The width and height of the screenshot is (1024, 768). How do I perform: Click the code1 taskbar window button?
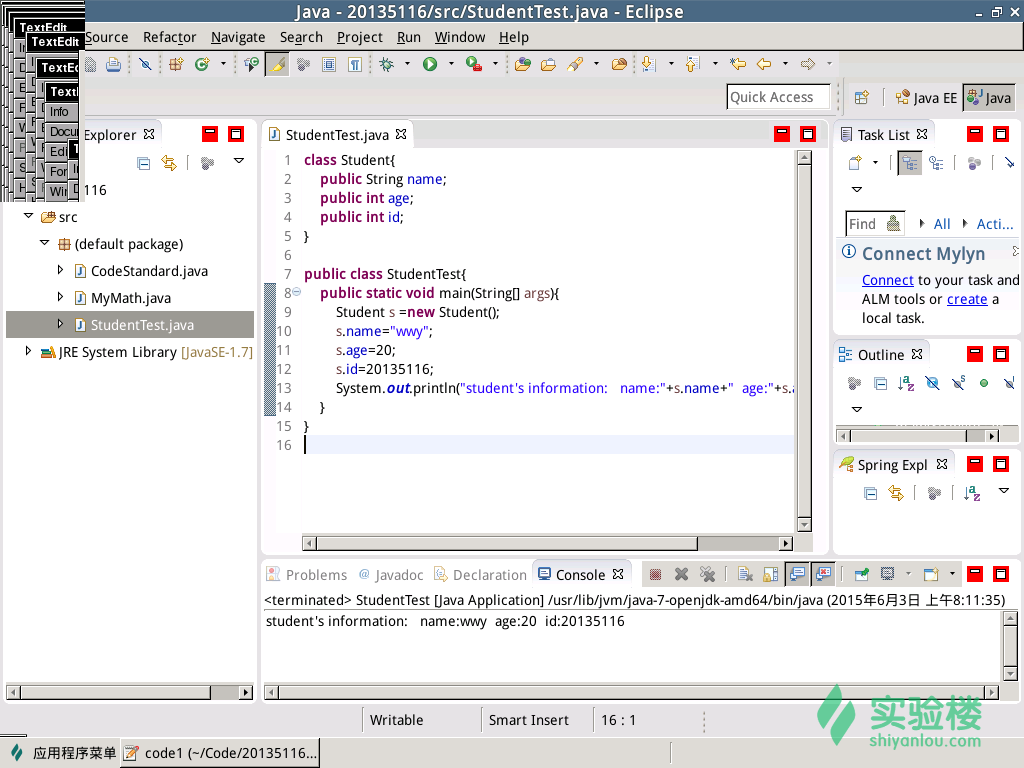coord(221,753)
